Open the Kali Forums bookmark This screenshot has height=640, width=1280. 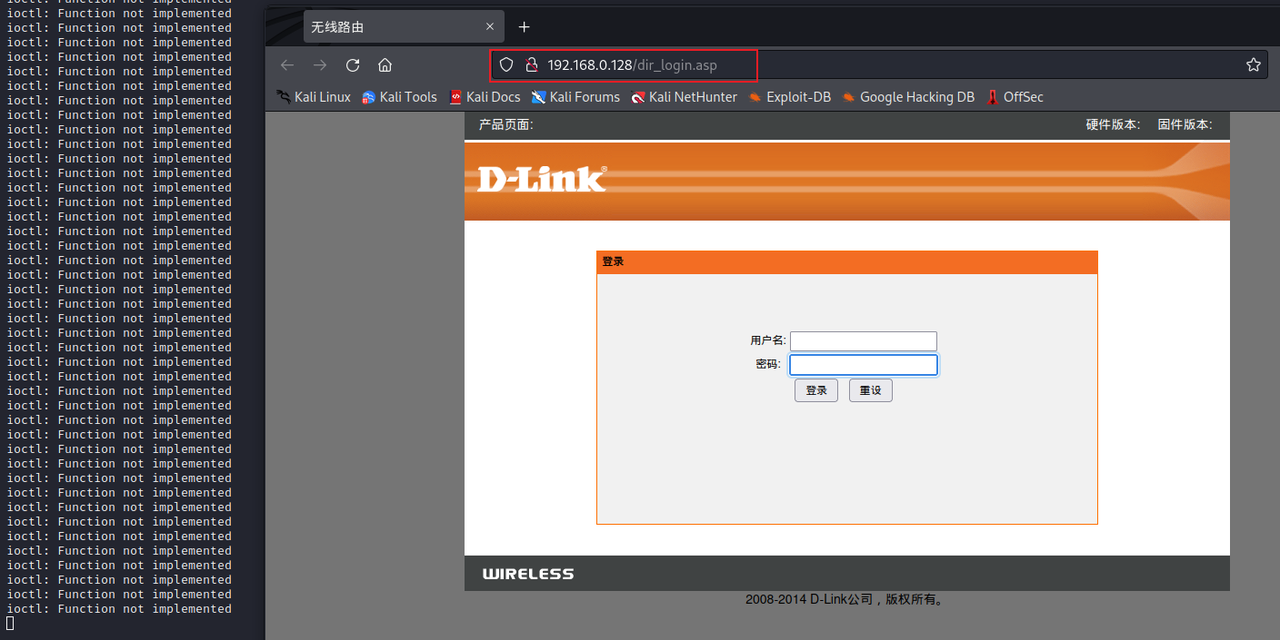click(x=575, y=97)
